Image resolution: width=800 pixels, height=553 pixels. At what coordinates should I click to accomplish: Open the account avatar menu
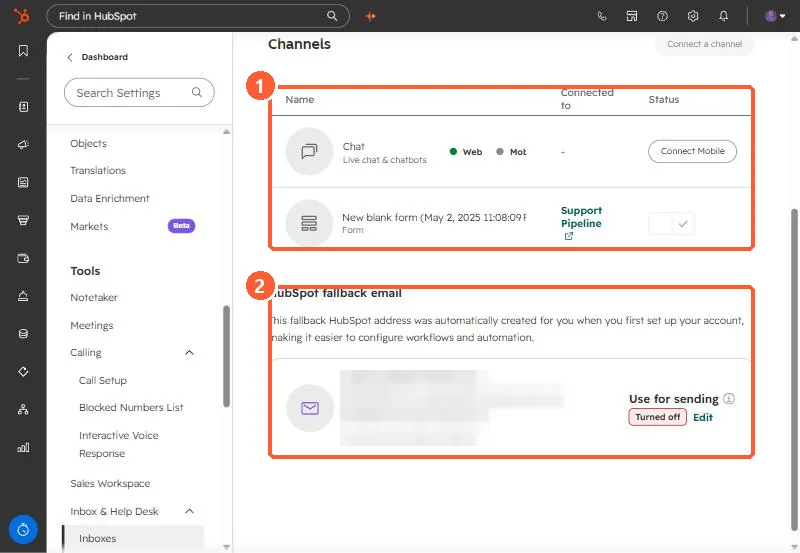click(x=774, y=16)
